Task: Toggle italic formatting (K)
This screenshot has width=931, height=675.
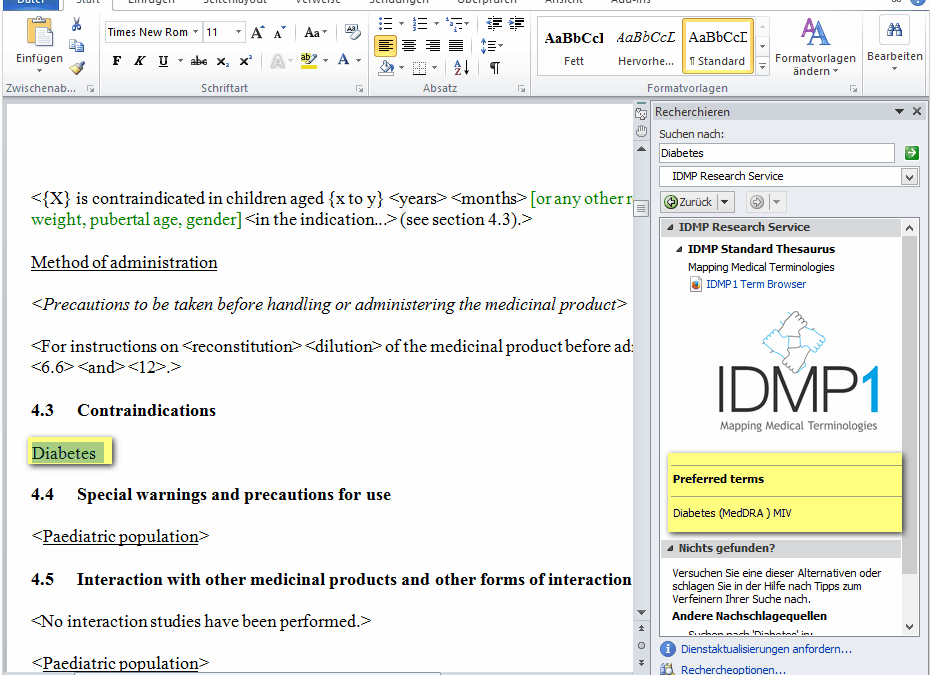Action: (x=139, y=61)
